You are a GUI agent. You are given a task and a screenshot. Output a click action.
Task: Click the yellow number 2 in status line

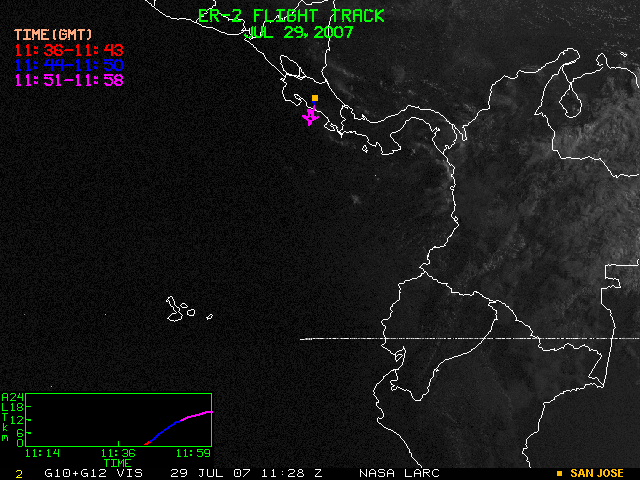[19, 473]
